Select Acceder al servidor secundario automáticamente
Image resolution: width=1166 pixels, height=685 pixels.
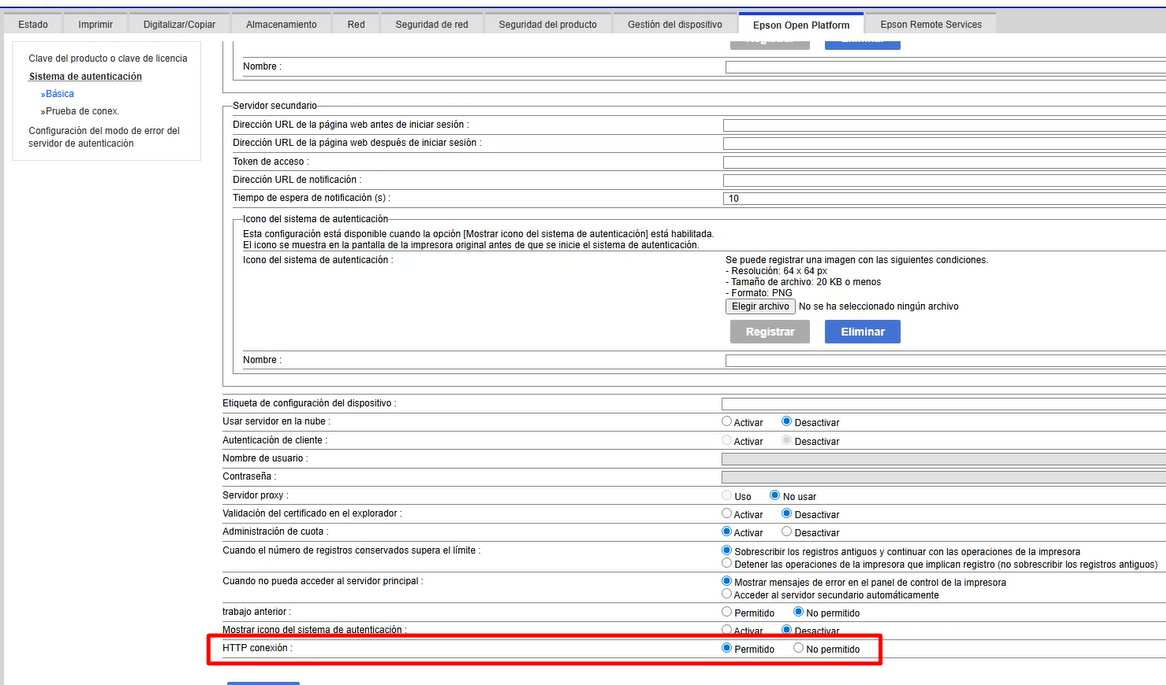[x=727, y=594]
